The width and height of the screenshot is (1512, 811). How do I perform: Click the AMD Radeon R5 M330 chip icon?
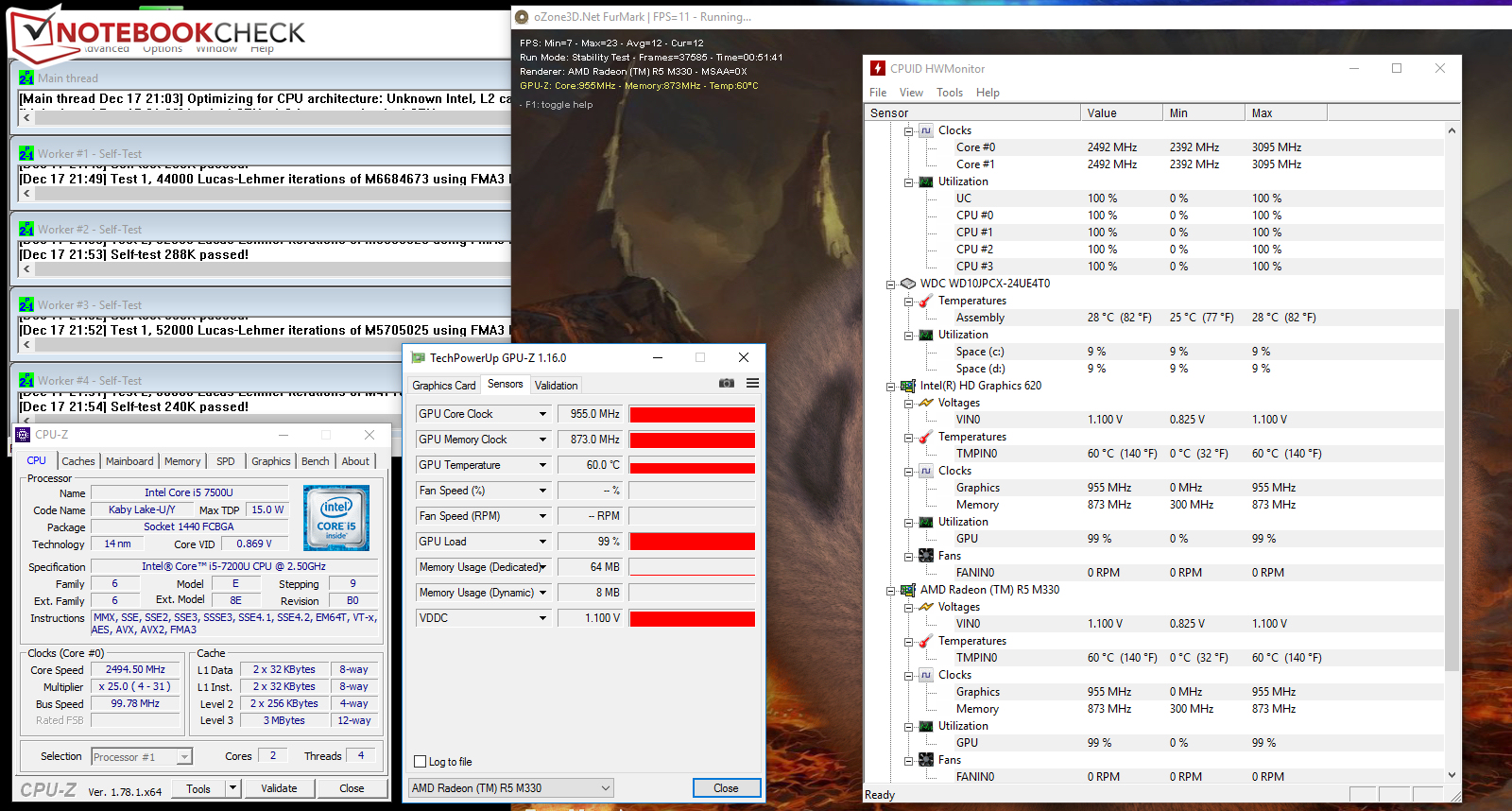[x=908, y=590]
